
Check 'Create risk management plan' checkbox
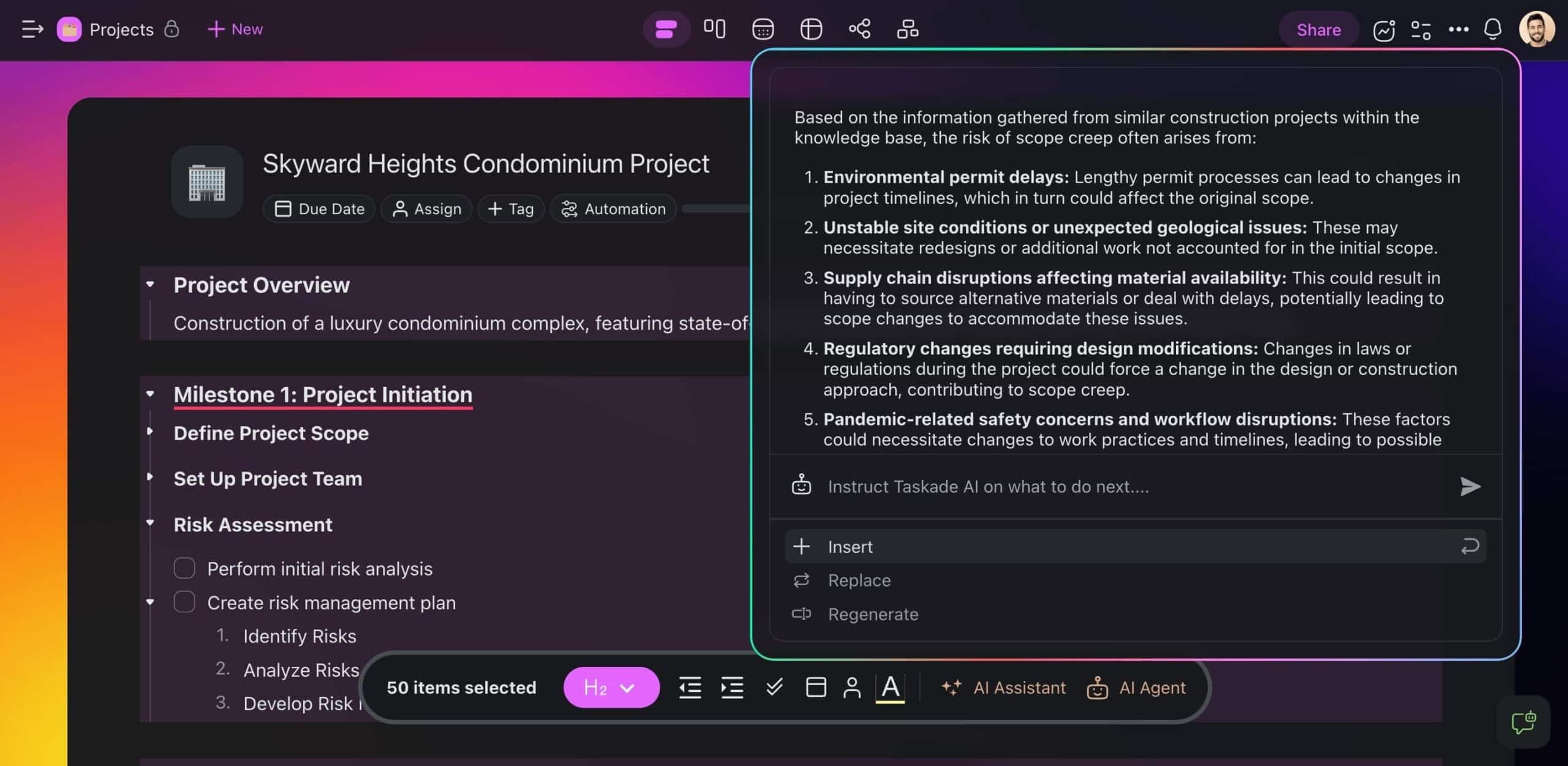184,603
